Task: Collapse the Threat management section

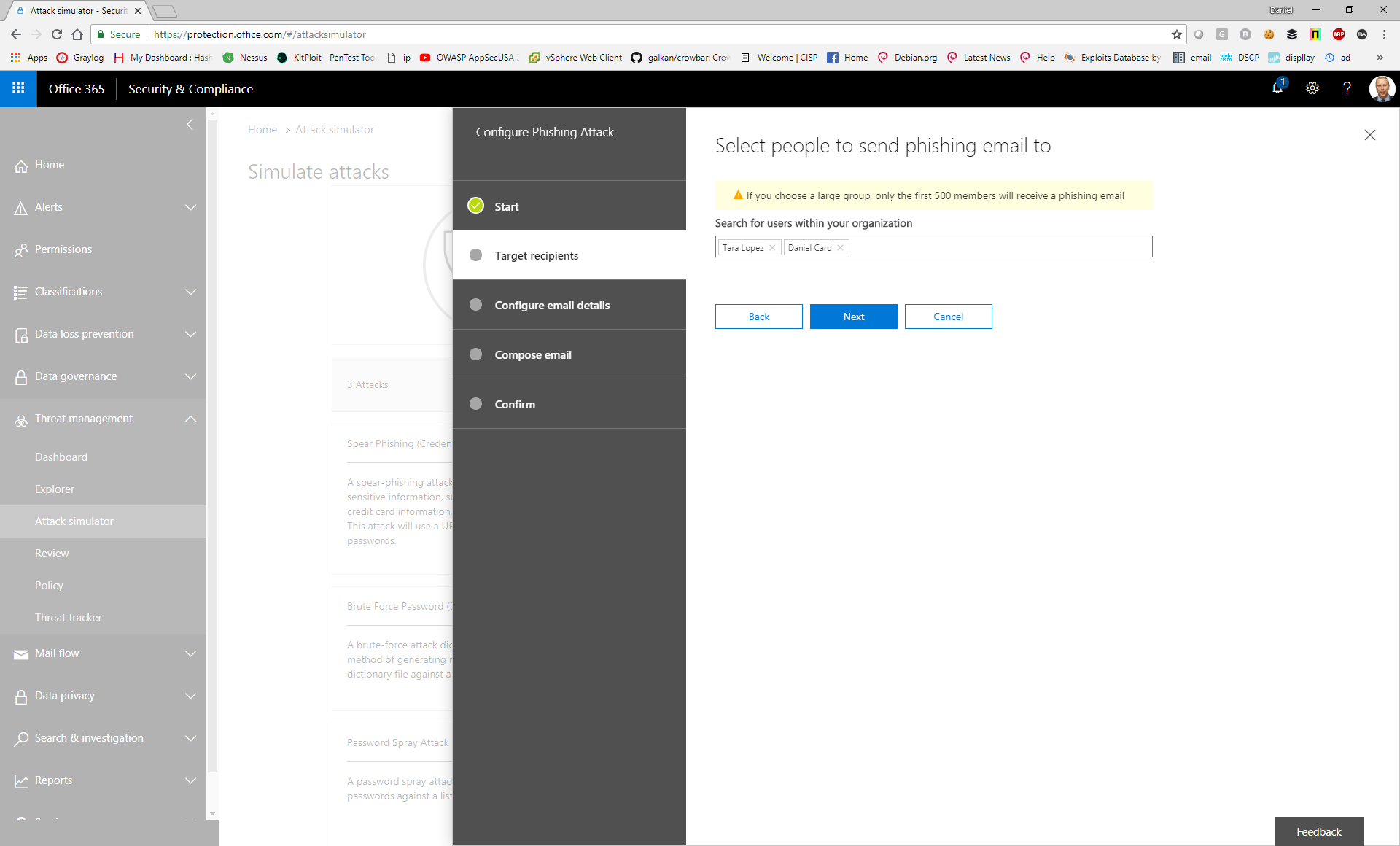Action: pos(190,419)
